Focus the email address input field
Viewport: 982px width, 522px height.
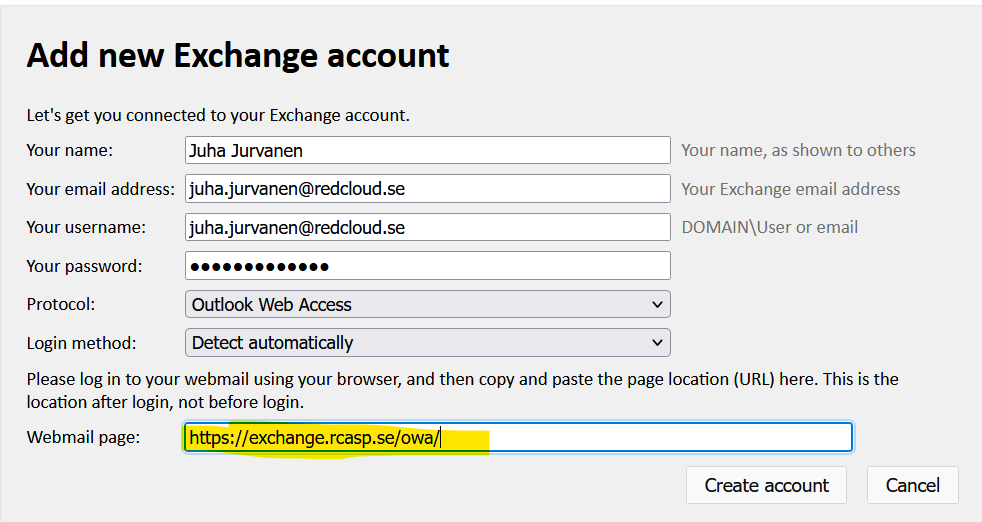click(427, 189)
